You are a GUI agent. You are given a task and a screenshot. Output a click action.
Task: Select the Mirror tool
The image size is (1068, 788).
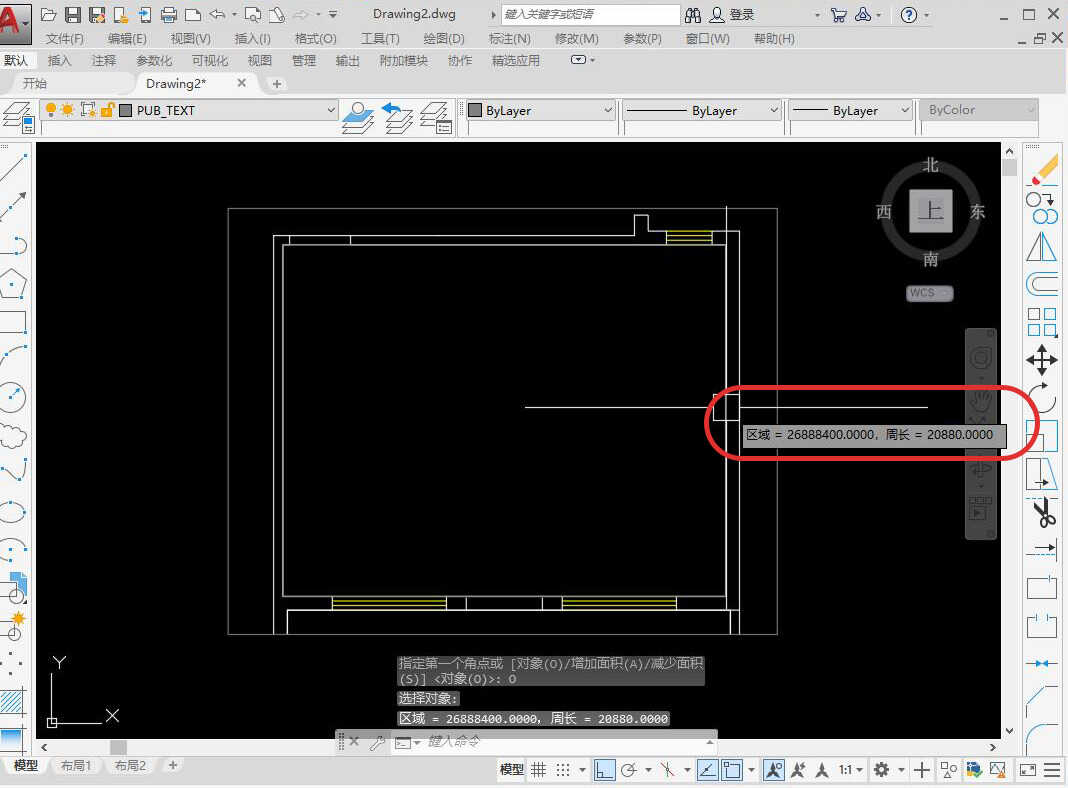[x=1042, y=247]
